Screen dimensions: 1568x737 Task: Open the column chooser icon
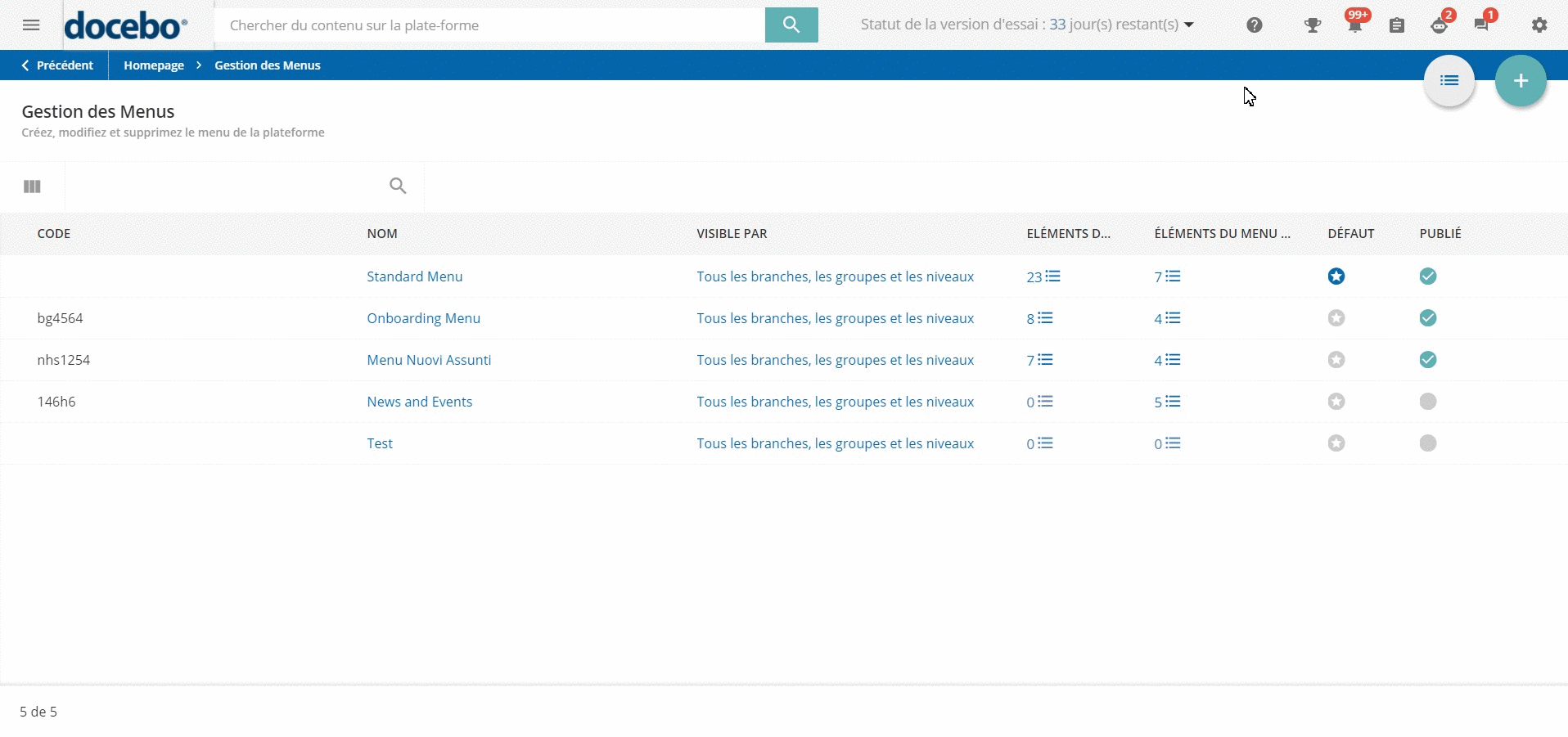[32, 186]
